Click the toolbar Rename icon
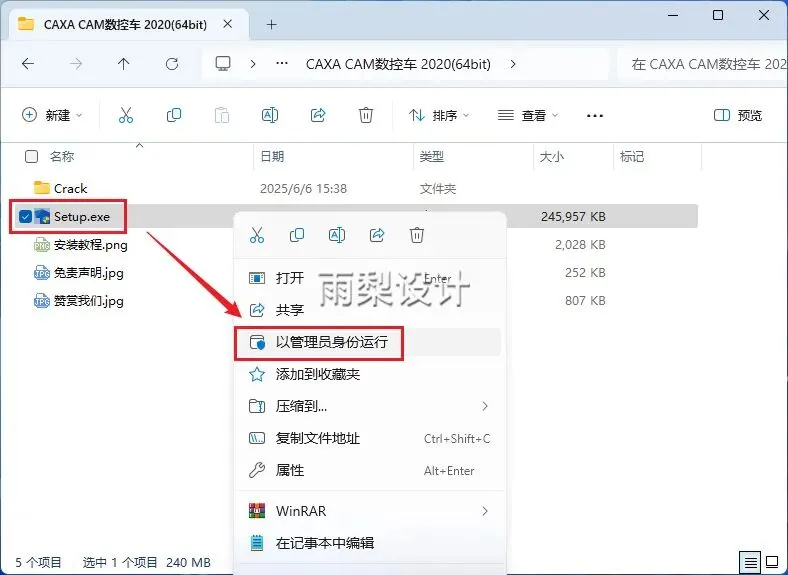This screenshot has width=788, height=575. pyautogui.click(x=270, y=116)
